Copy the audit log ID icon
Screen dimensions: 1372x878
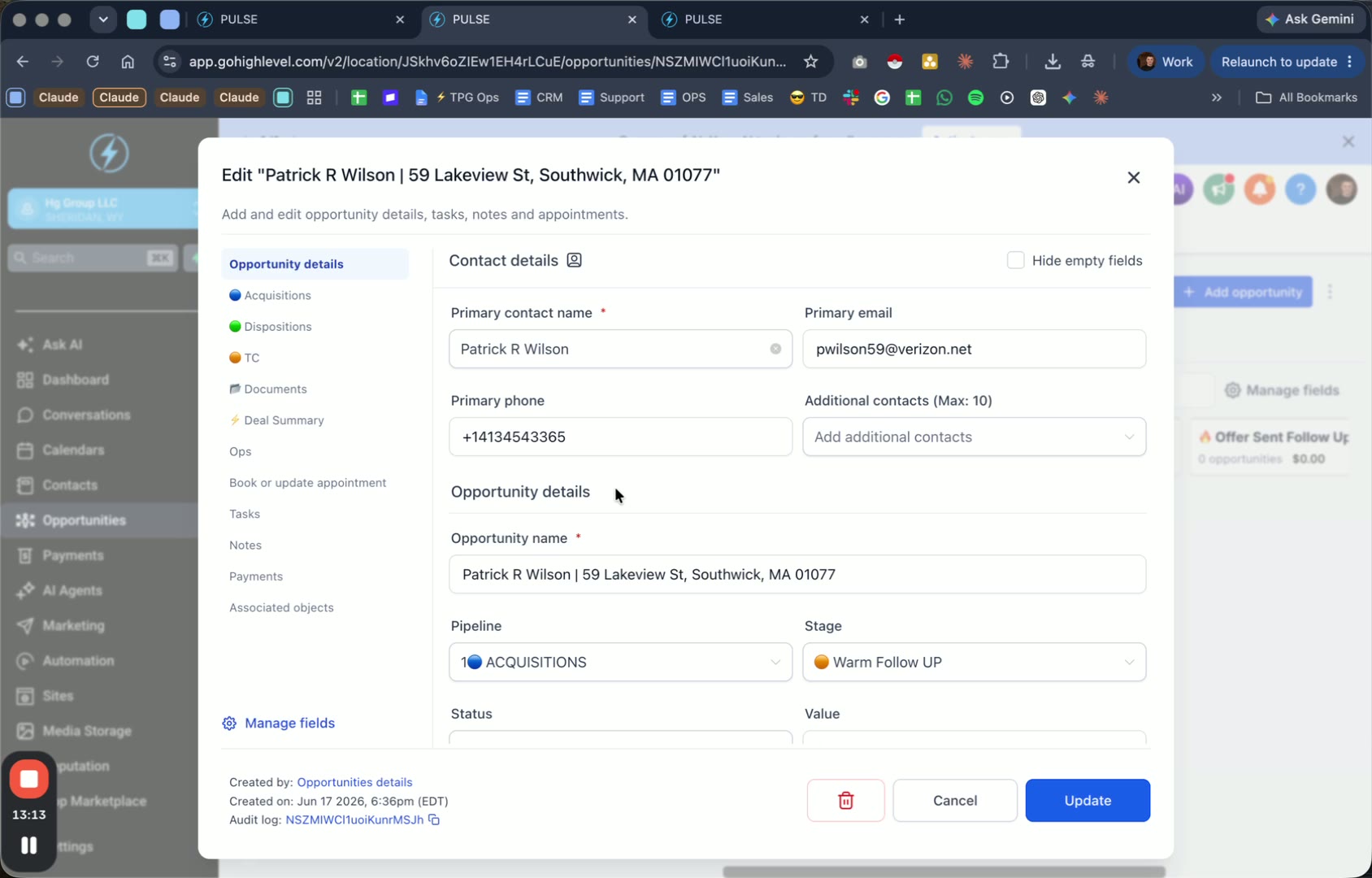pyautogui.click(x=434, y=819)
